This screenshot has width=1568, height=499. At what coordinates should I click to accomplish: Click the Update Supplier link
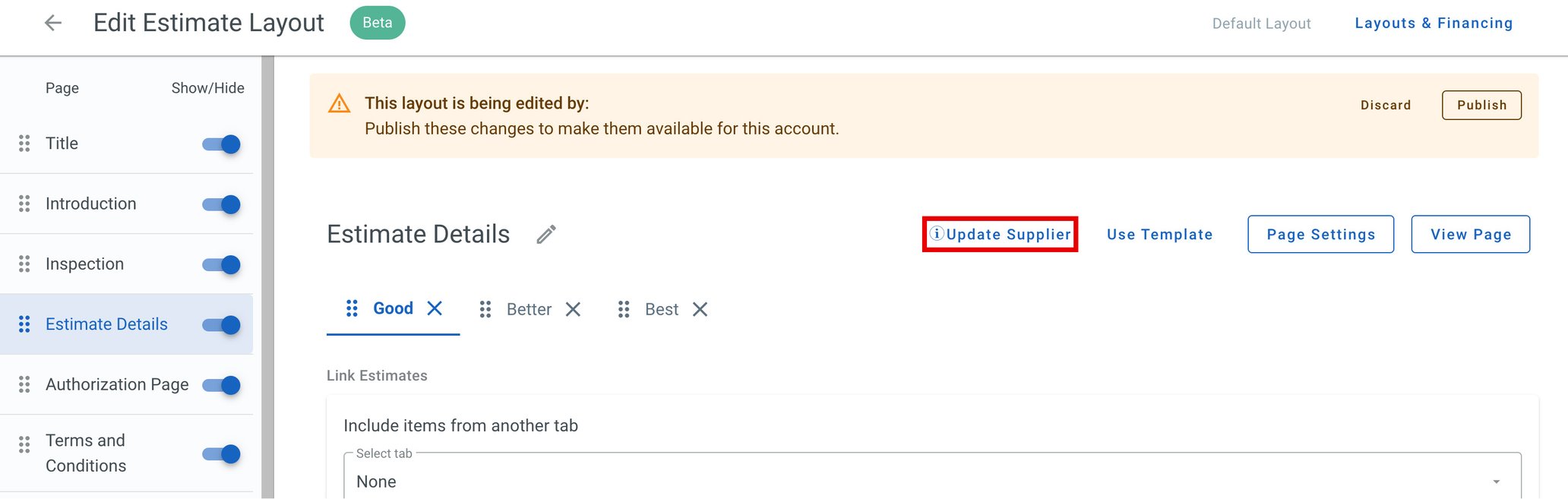1007,234
